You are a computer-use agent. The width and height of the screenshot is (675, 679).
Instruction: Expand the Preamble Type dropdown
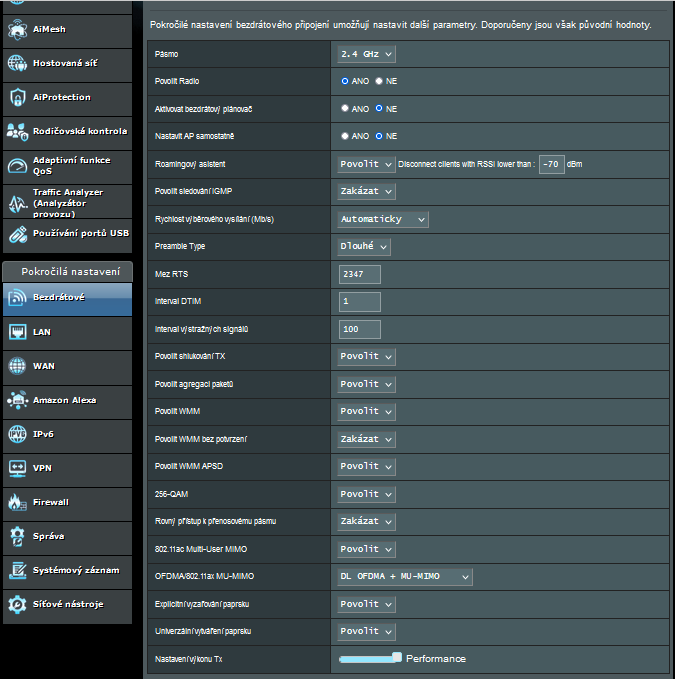pyautogui.click(x=363, y=246)
